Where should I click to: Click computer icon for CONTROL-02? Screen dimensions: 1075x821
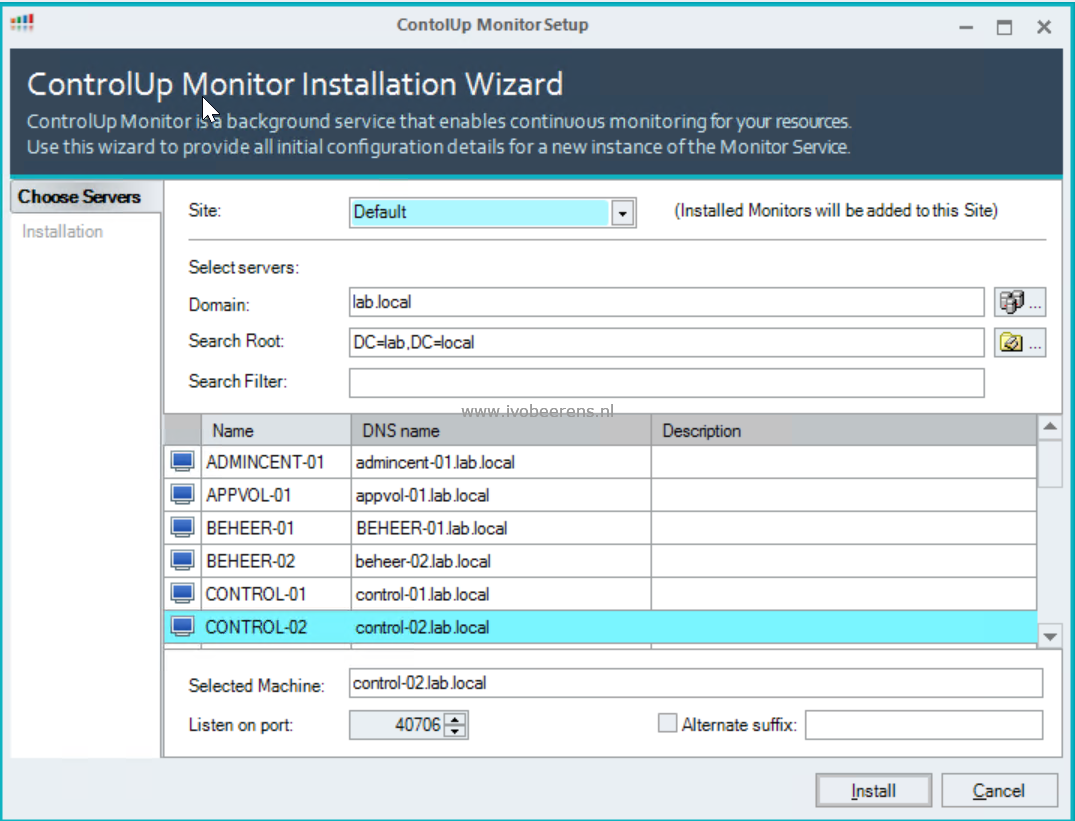(x=182, y=626)
